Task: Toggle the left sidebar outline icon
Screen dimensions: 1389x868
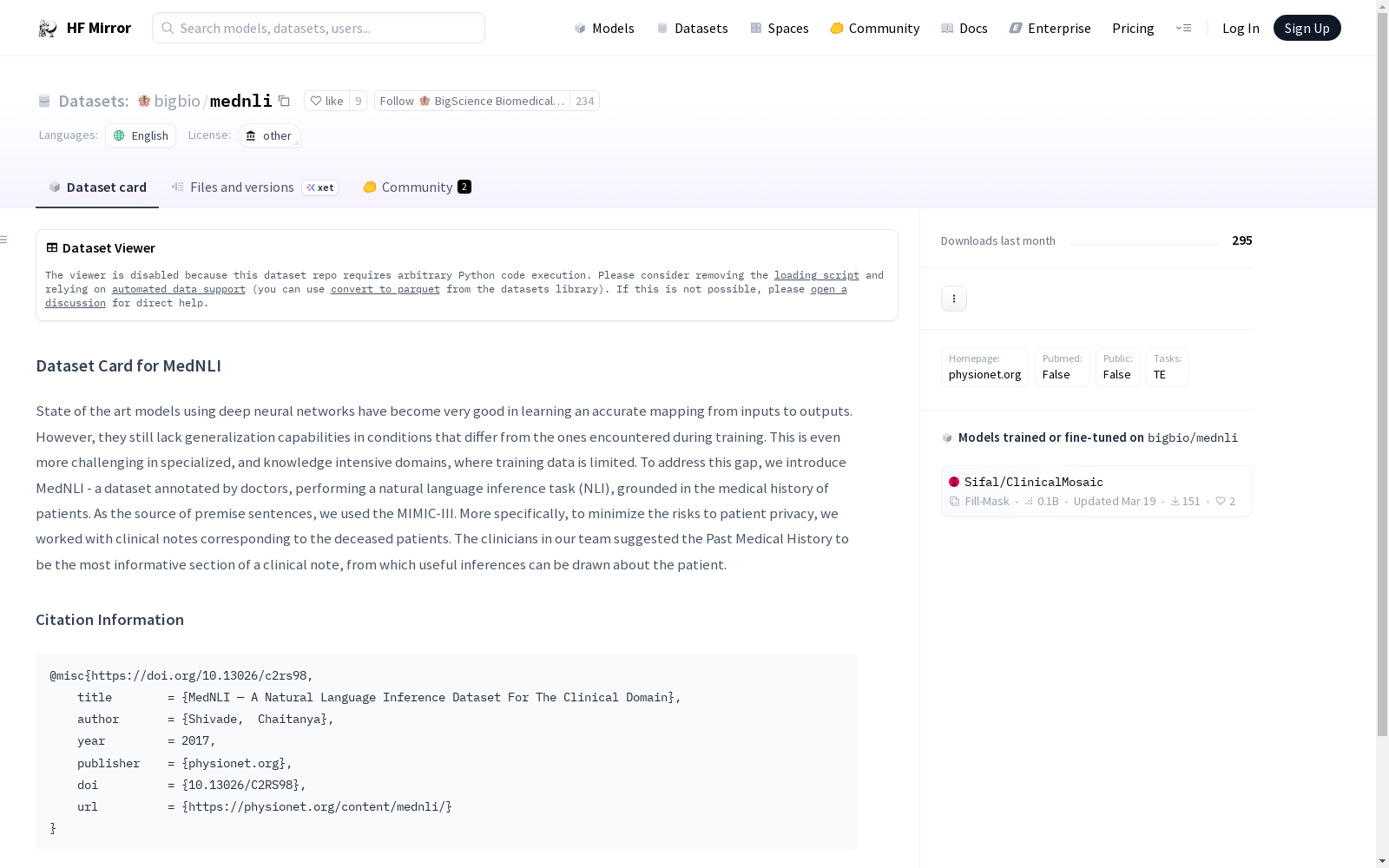Action: point(4,240)
